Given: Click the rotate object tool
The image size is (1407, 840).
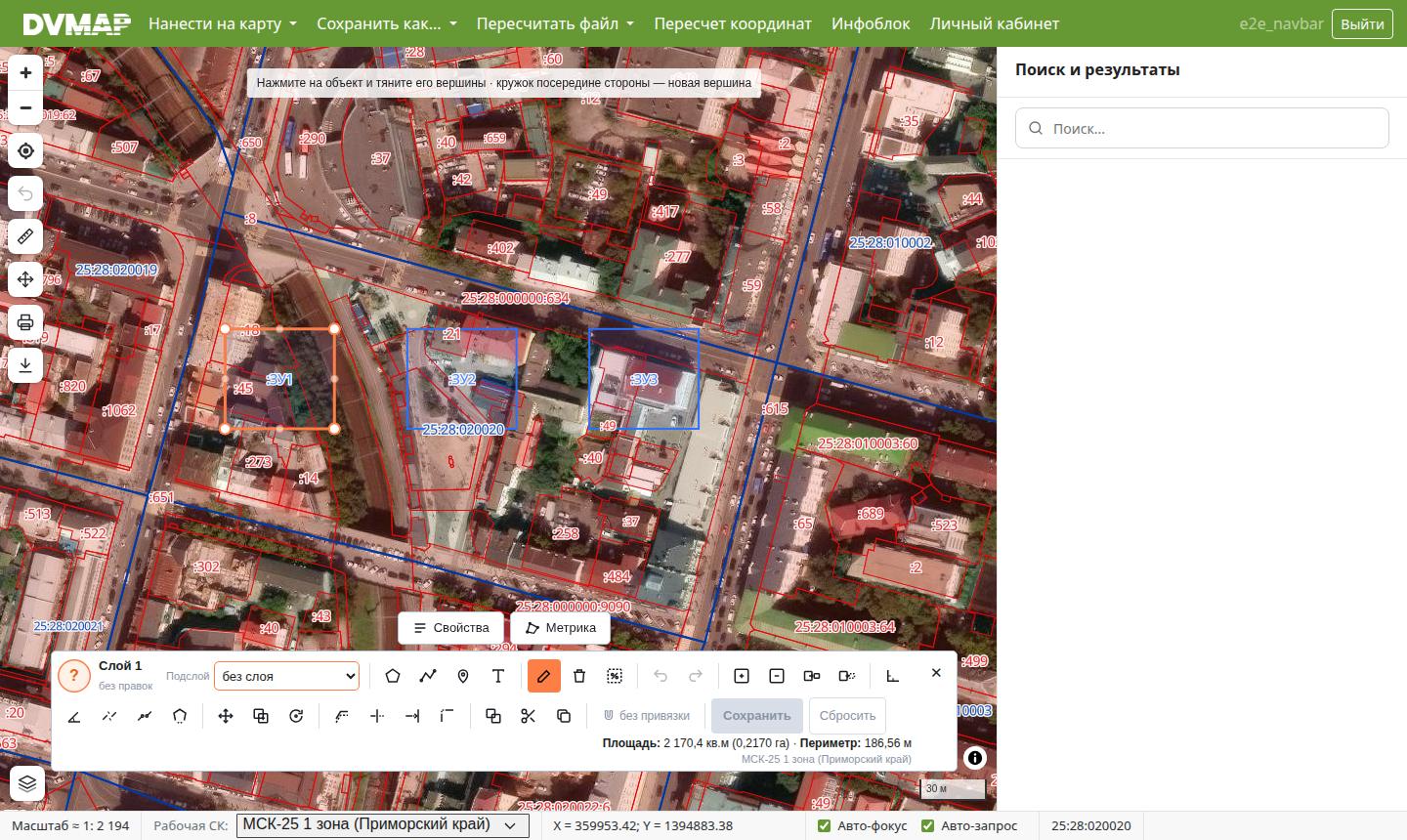Looking at the screenshot, I should pos(296,716).
